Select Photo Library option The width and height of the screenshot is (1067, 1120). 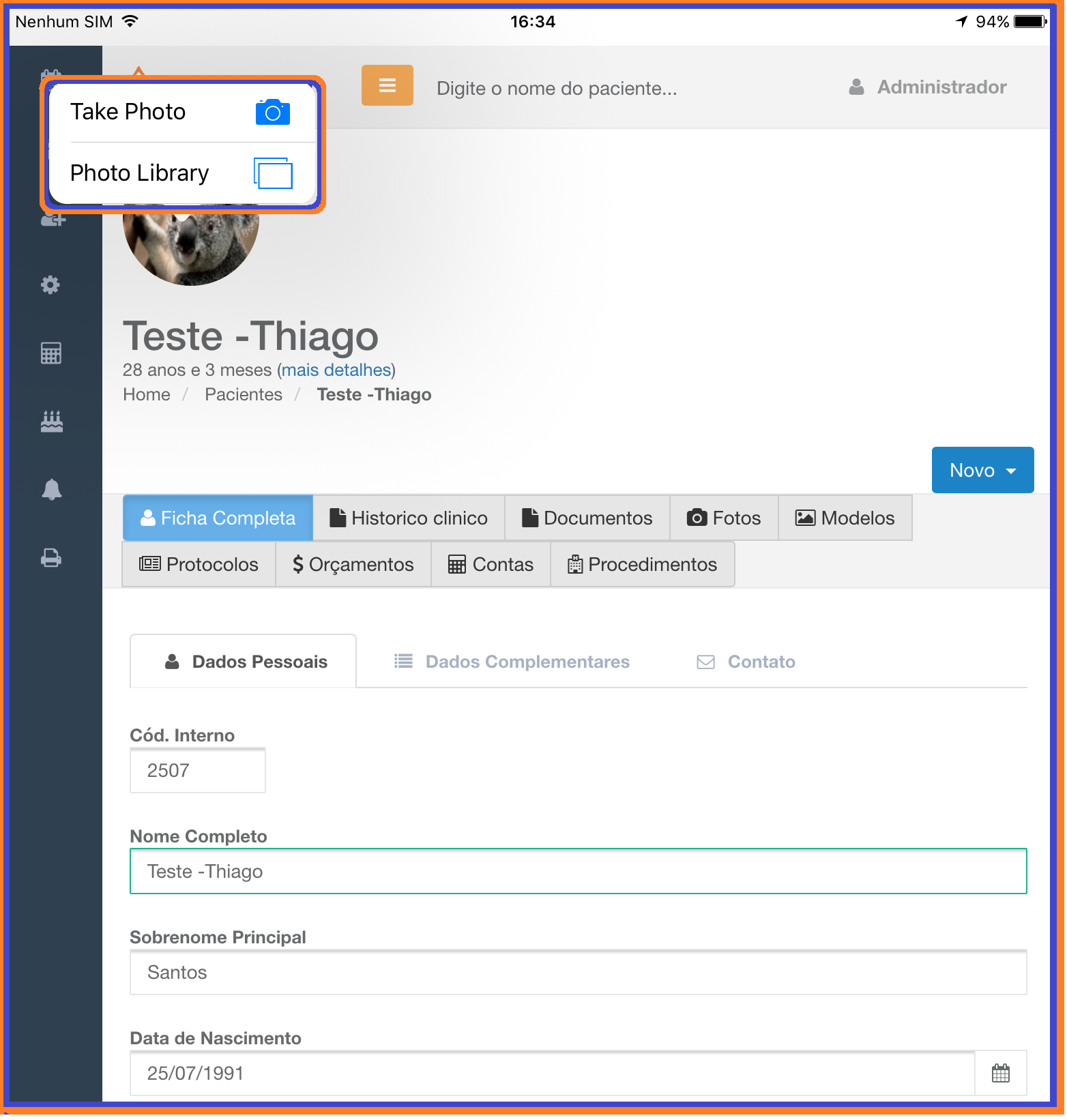[x=181, y=173]
